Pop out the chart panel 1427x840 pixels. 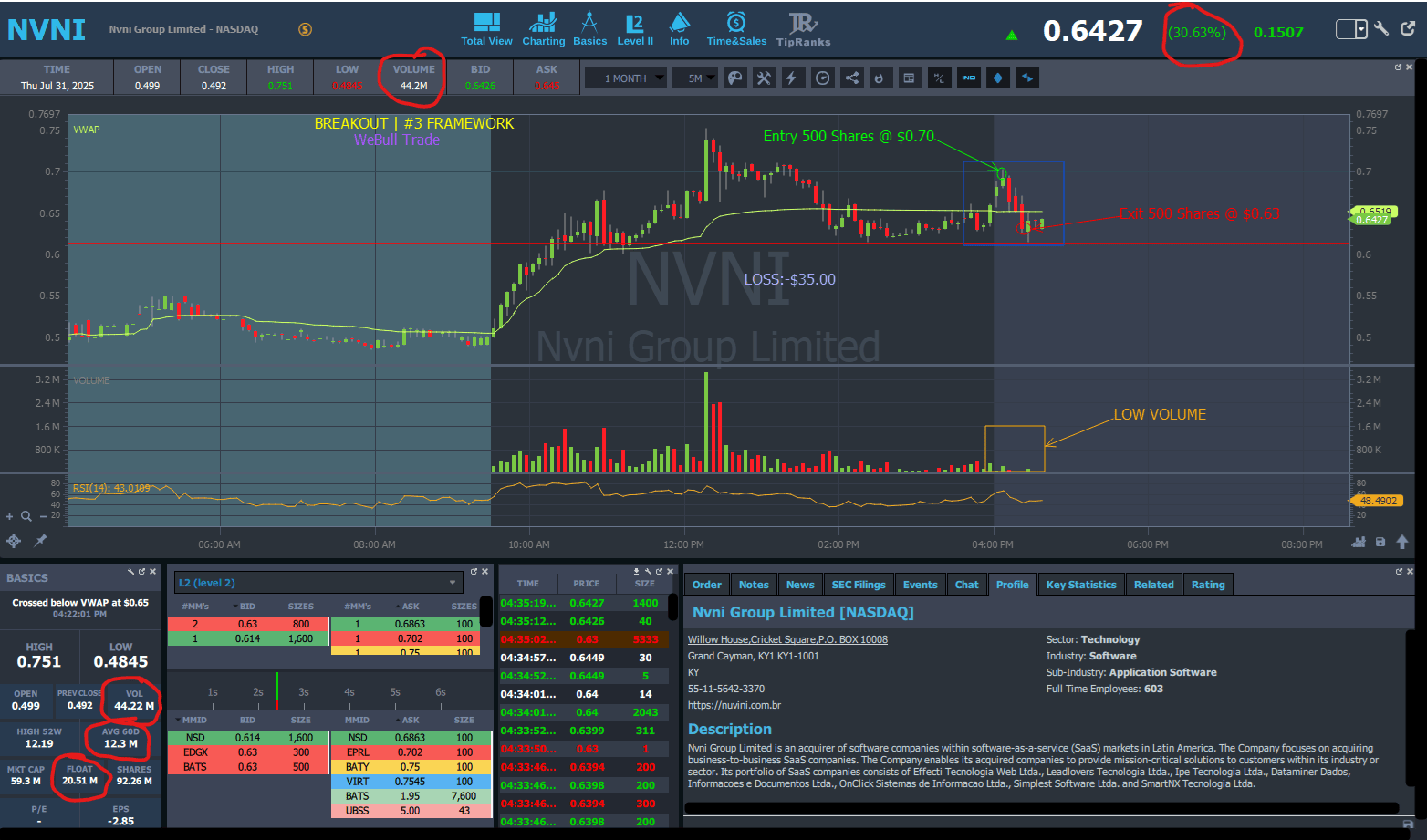point(1398,67)
